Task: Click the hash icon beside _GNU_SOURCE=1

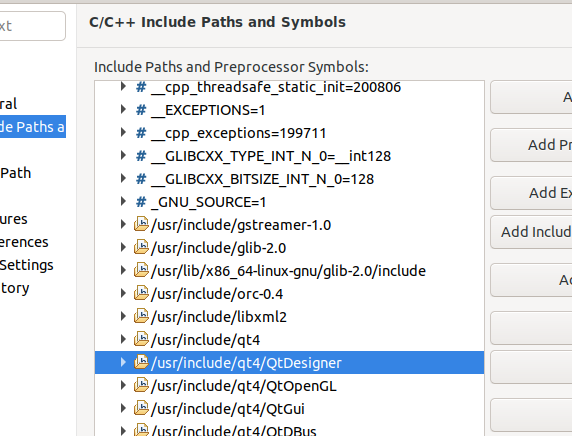Action: 141,202
